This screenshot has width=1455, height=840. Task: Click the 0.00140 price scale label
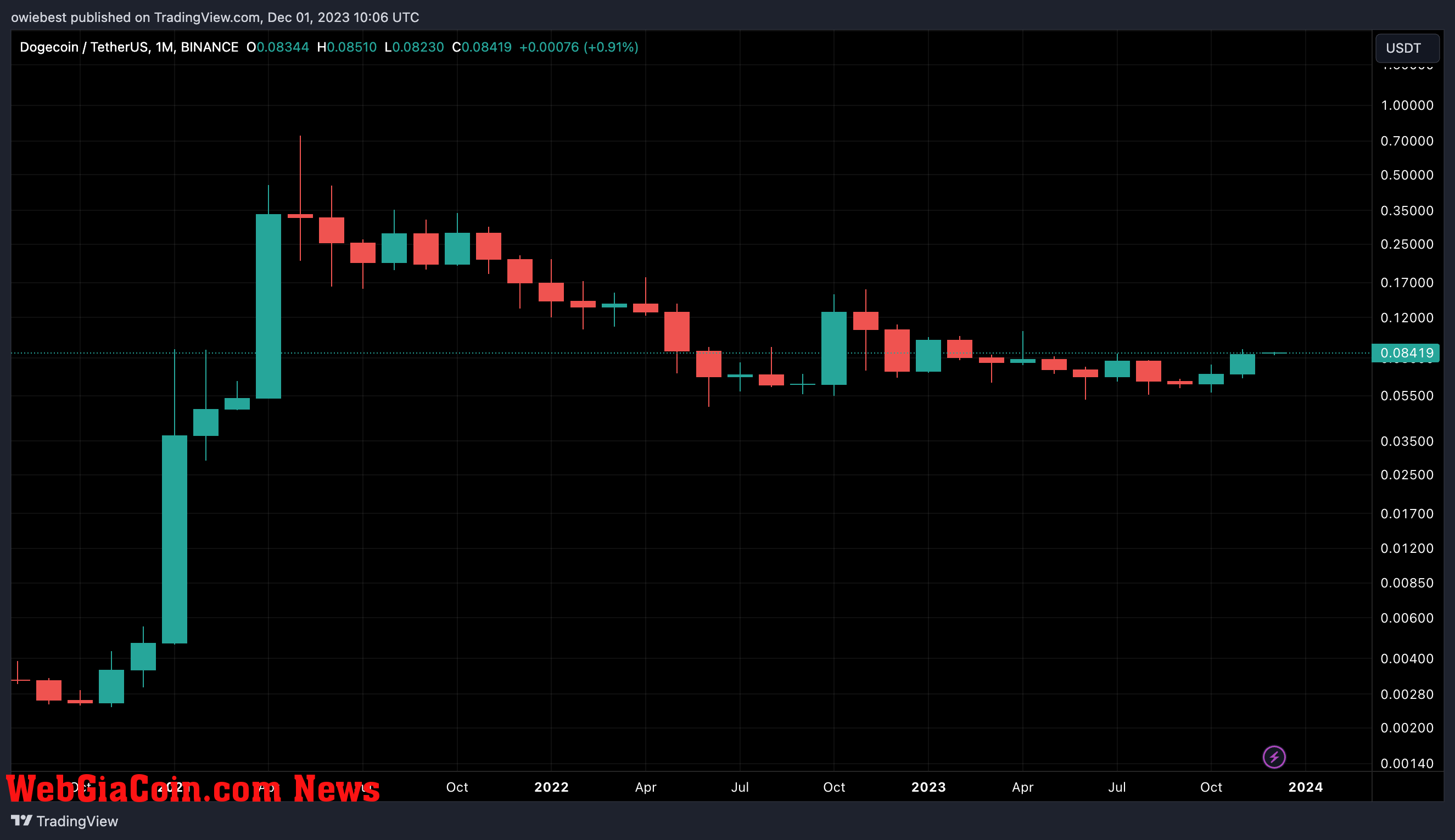pos(1407,763)
